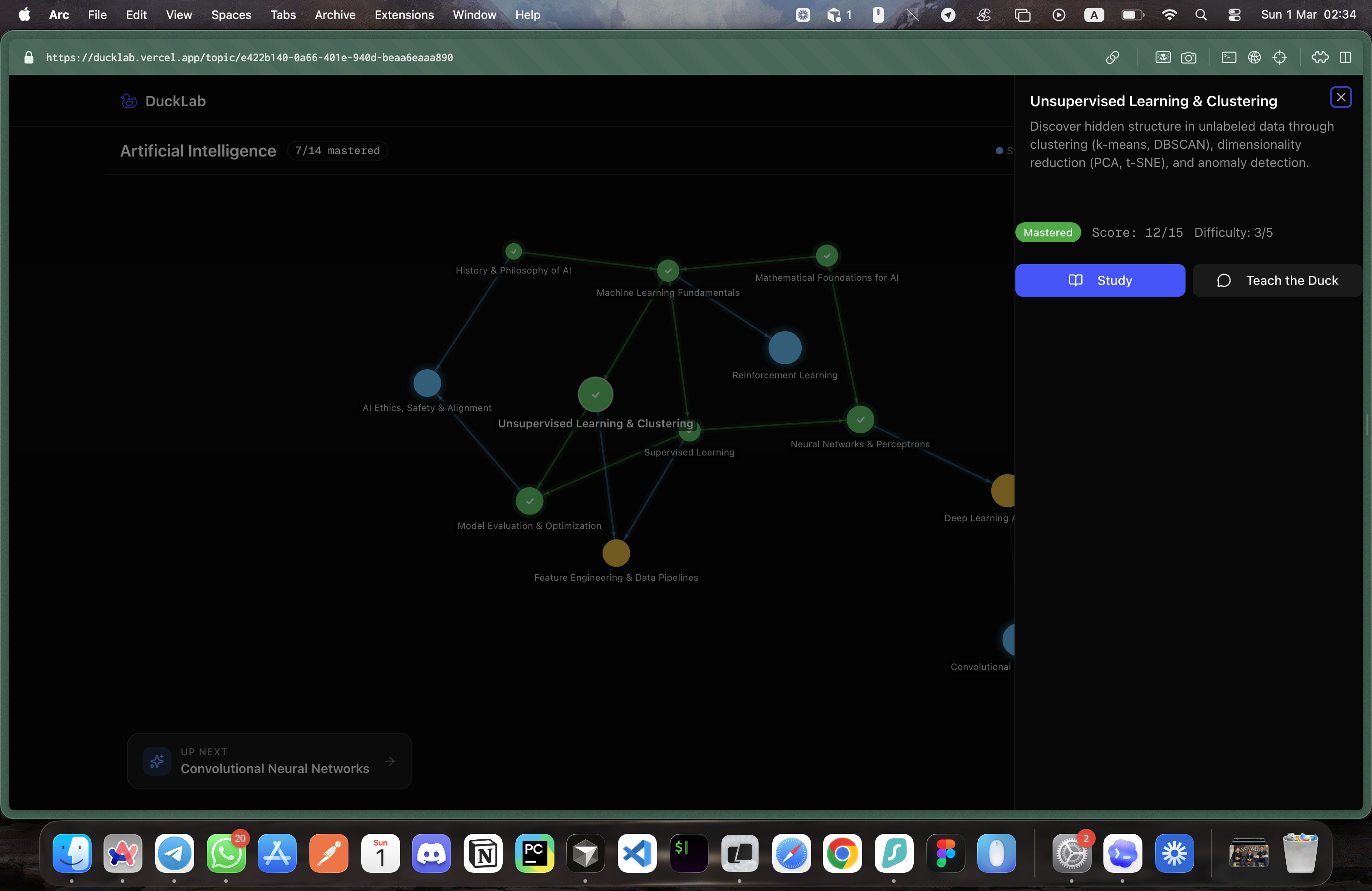
Task: Open the split view sidebar icon
Action: tap(1346, 58)
